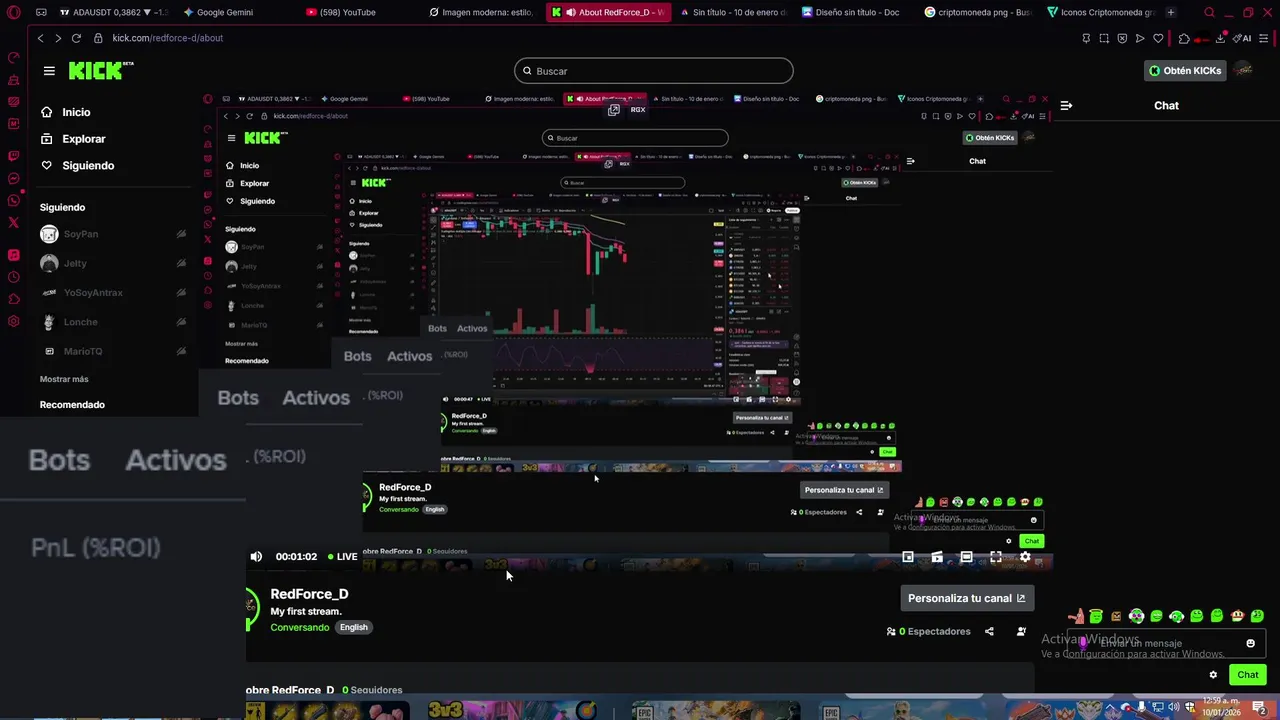The height and width of the screenshot is (720, 1280).
Task: Switch to Diseño sin título tab
Action: [857, 12]
